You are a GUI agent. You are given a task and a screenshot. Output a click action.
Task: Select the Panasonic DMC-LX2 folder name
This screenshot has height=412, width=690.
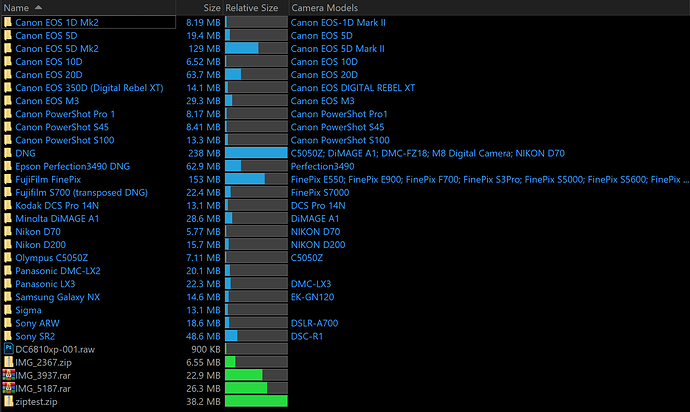(x=58, y=271)
